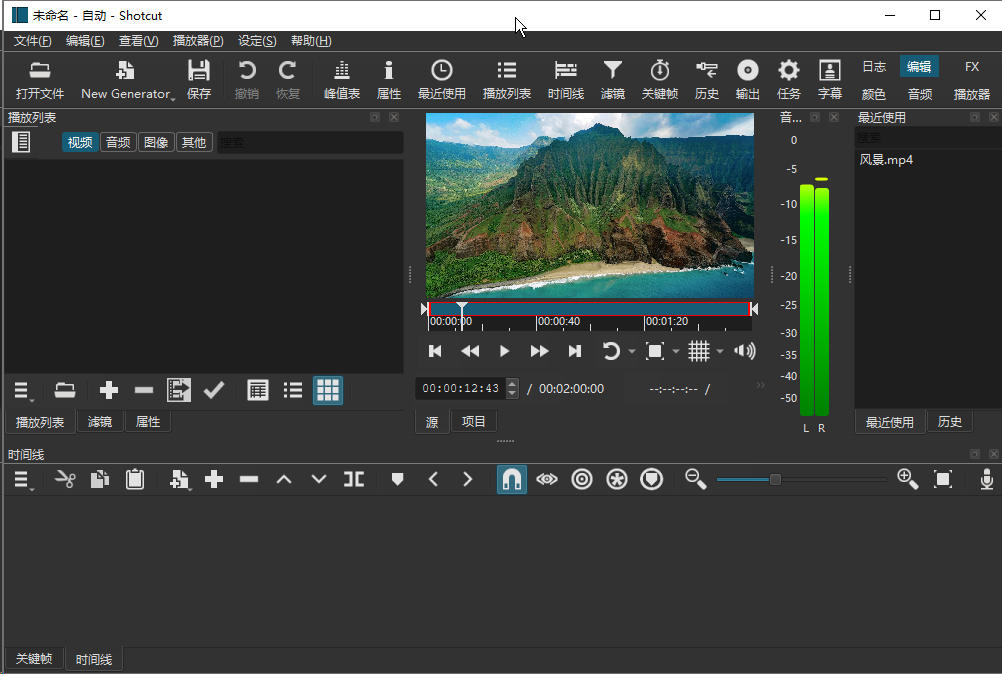Open the Subtitles (字幕) toolbar icon
Viewport: 1002px width, 674px height.
pyautogui.click(x=829, y=79)
